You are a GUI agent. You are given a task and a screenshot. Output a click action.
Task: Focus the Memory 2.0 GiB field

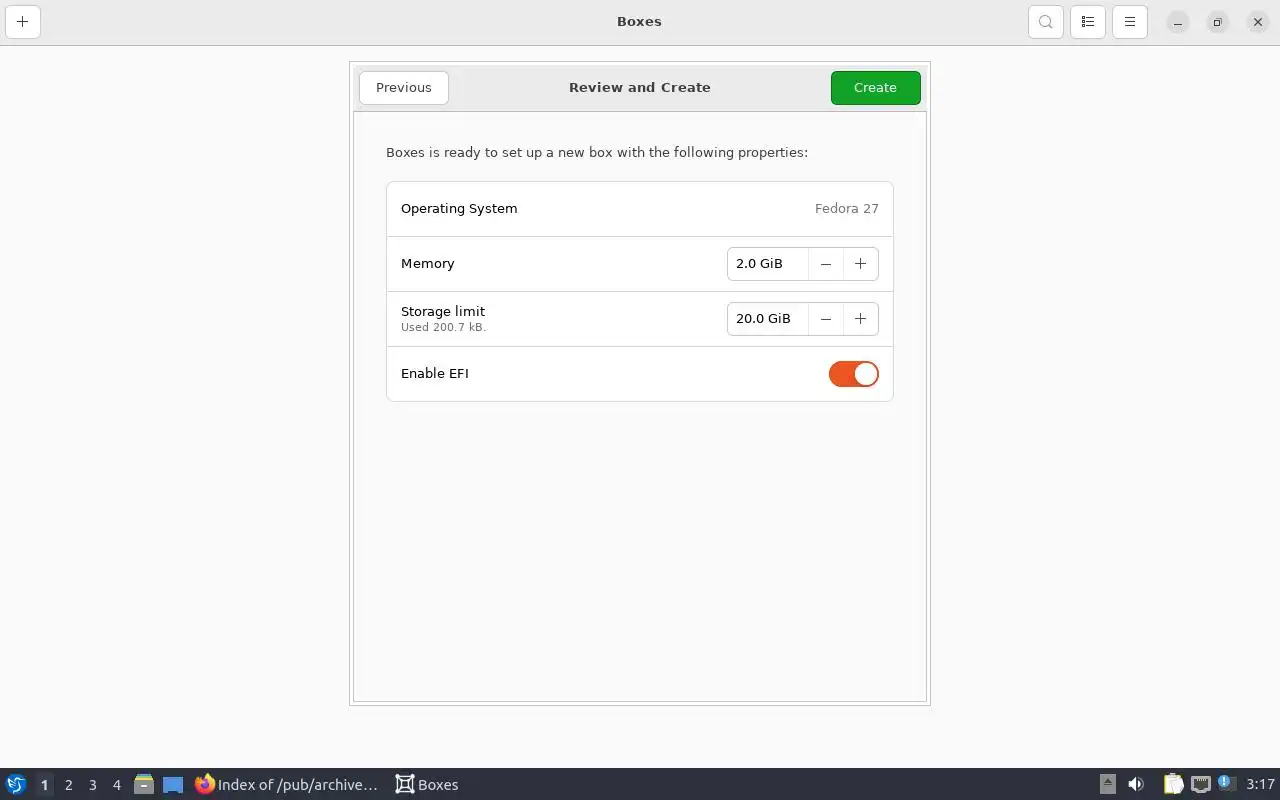point(767,264)
